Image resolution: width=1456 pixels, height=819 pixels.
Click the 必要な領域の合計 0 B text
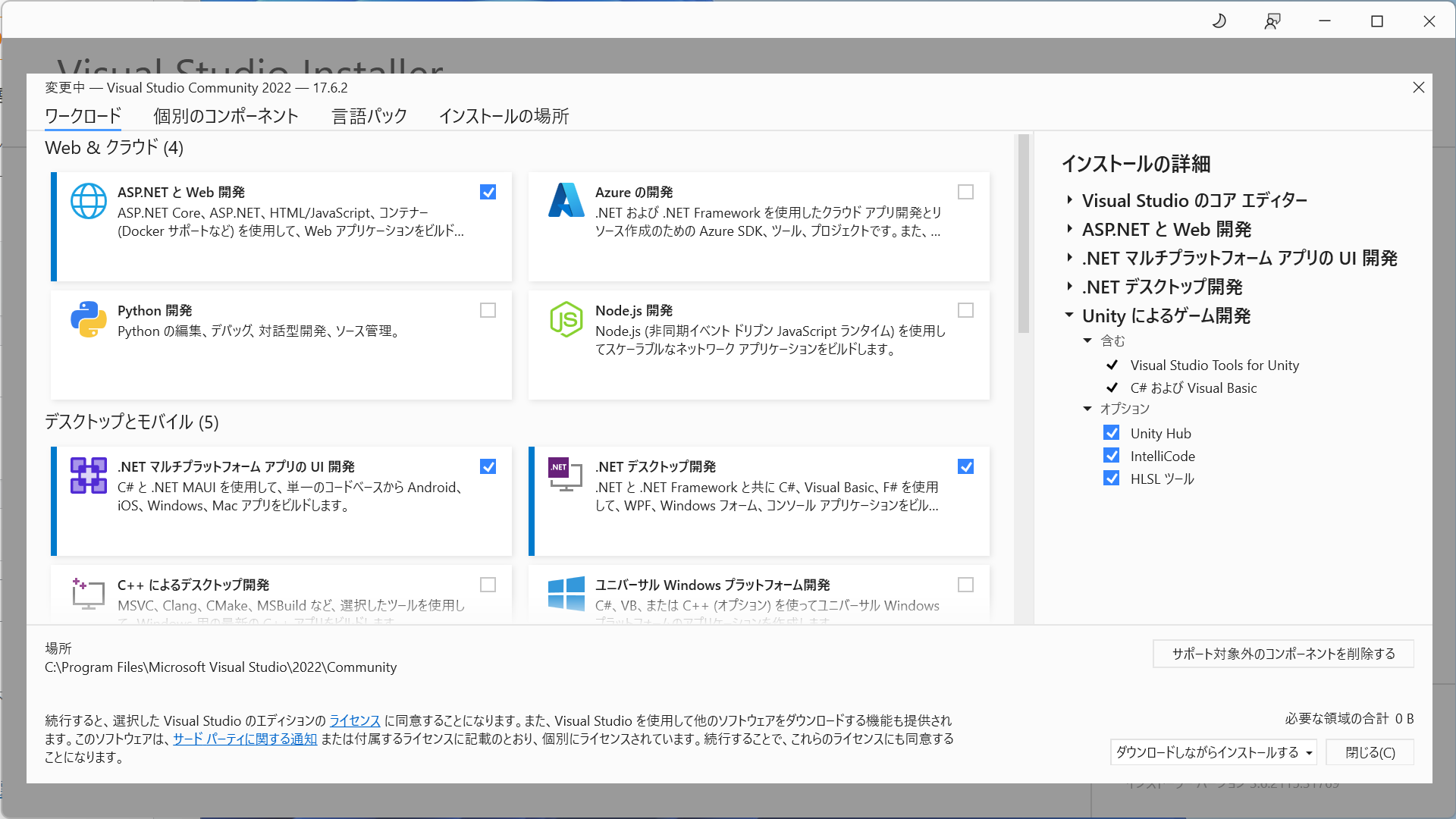coord(1349,718)
